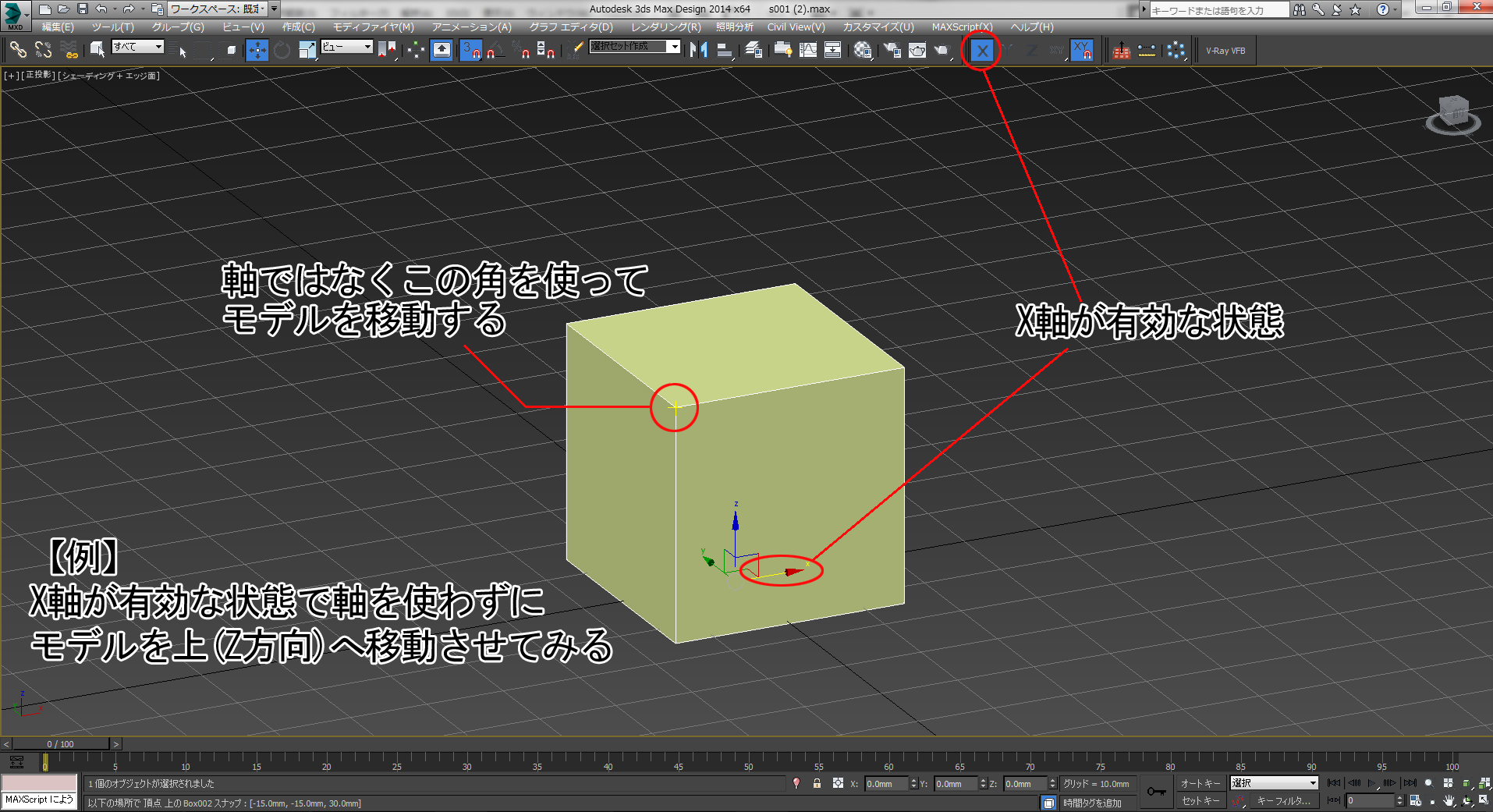Click the Render Setup teapot icon
Image resolution: width=1493 pixels, height=812 pixels.
[892, 51]
